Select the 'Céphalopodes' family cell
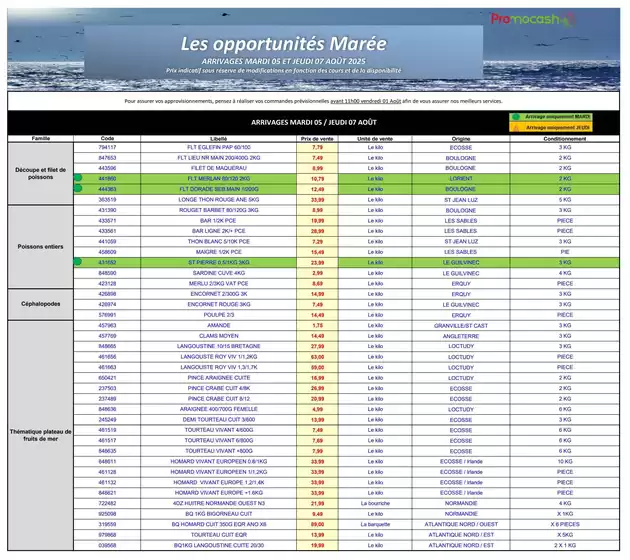Viewport: 630px width, 560px height. click(x=41, y=304)
